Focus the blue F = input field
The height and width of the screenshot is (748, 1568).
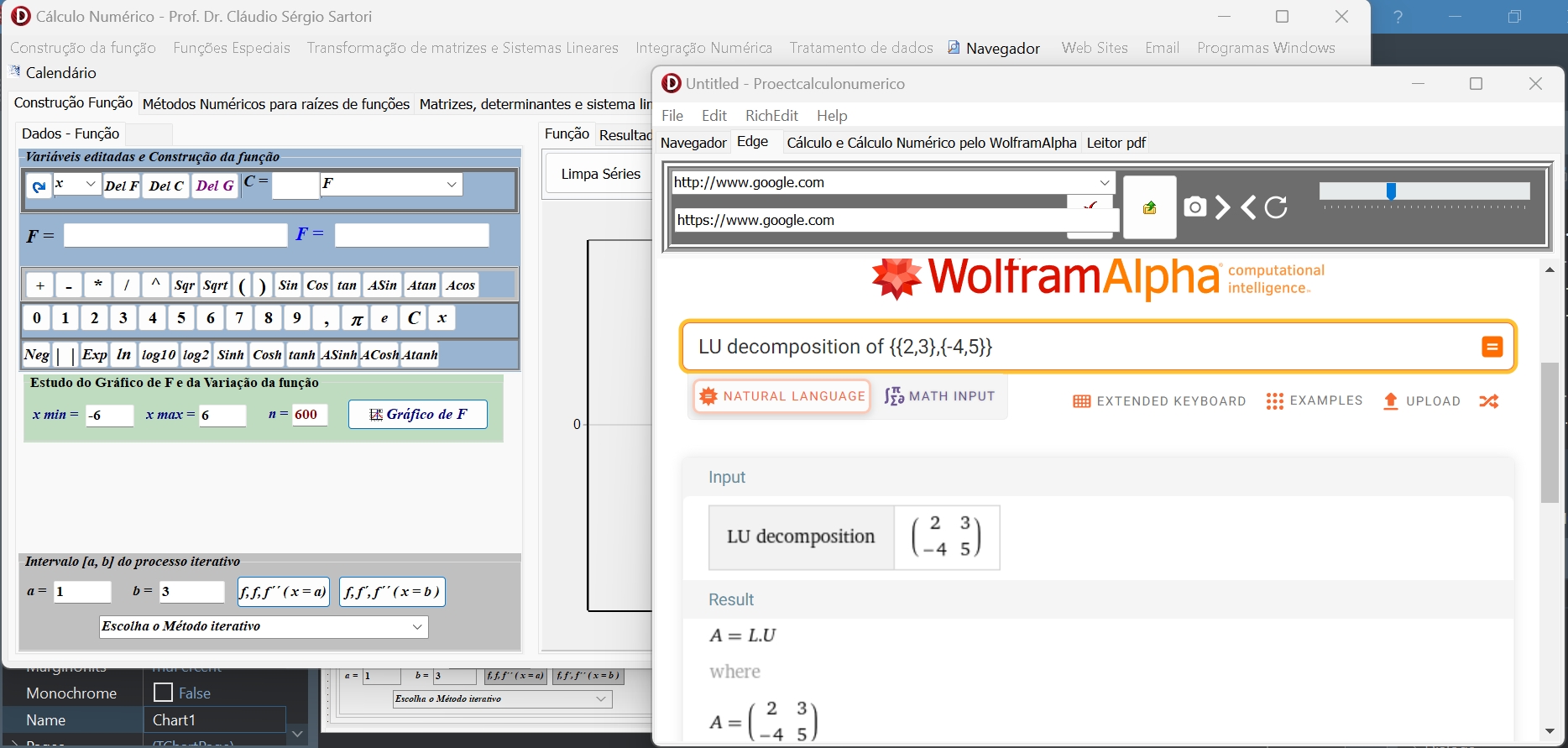411,236
